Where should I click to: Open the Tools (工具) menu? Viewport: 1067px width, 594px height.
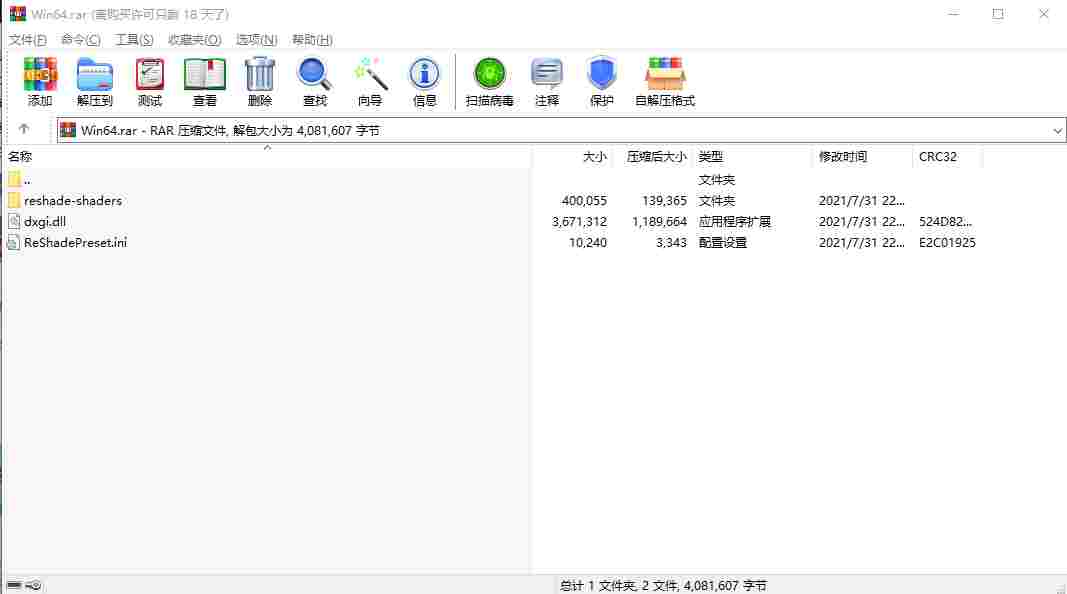134,39
